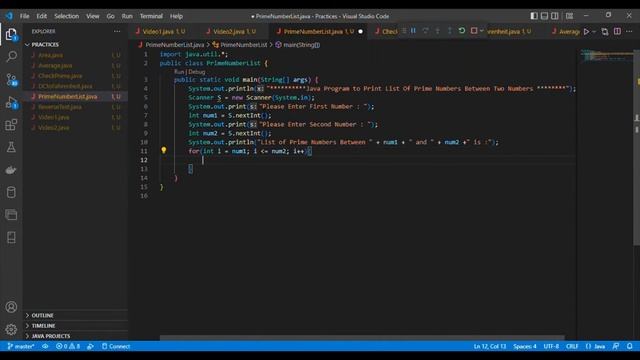Open run options dropdown next to play

click(x=594, y=31)
